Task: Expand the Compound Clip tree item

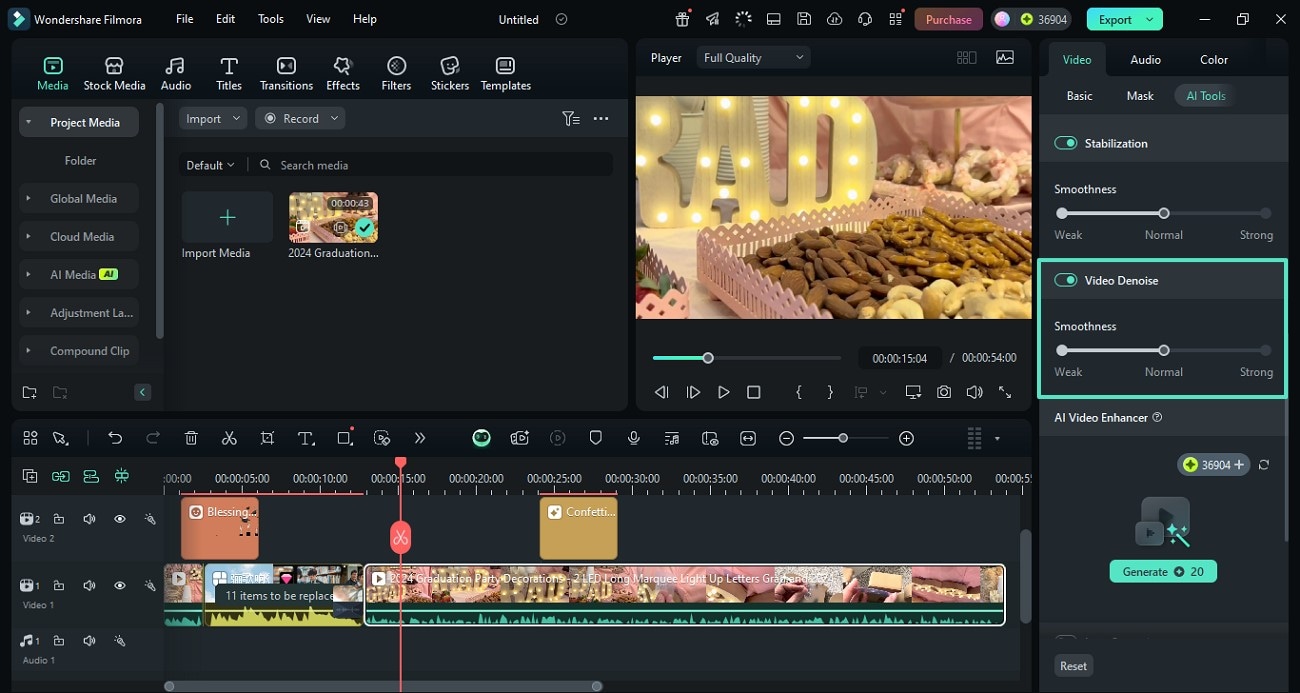Action: click(x=28, y=351)
